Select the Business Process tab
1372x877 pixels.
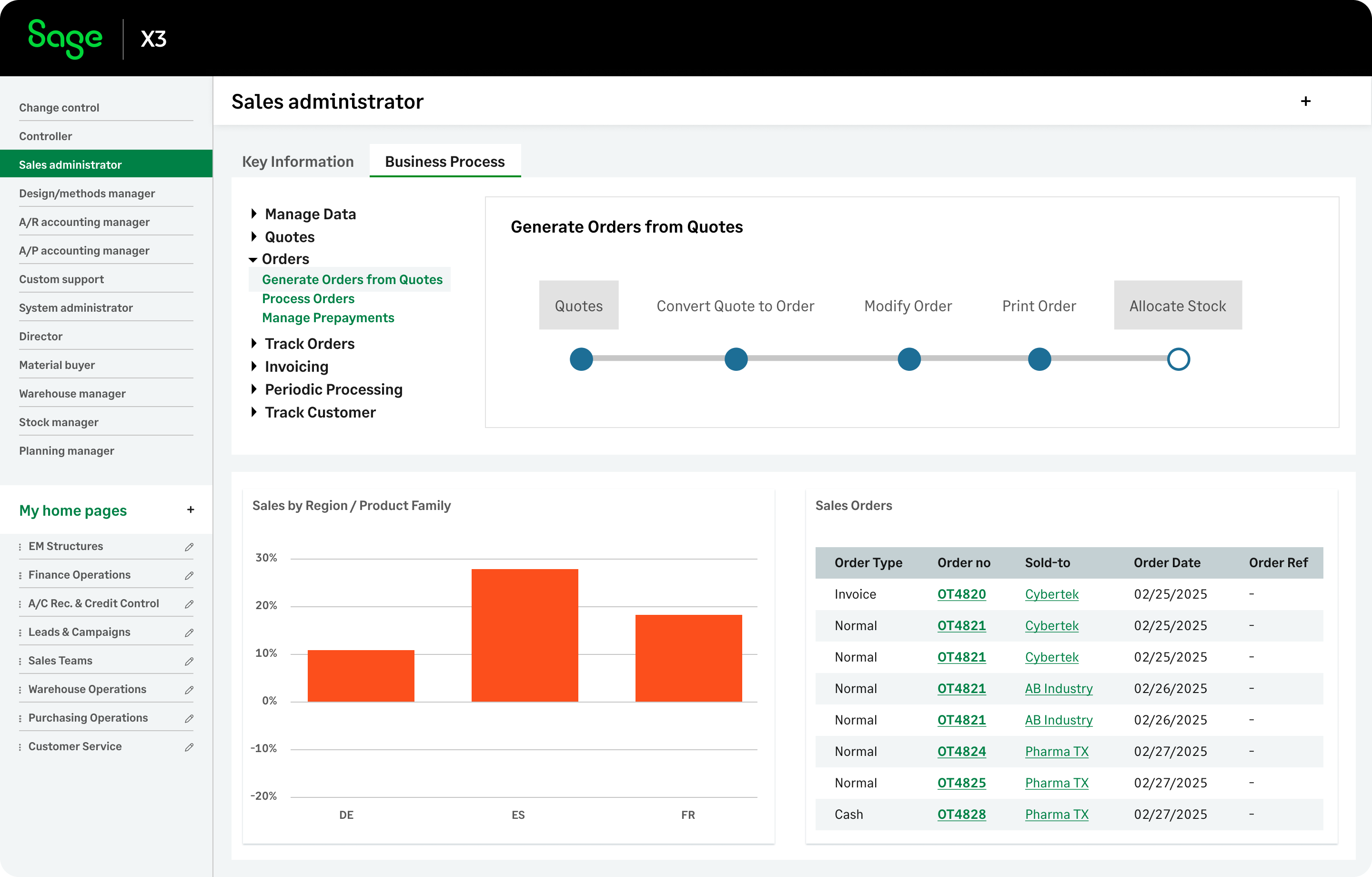point(445,162)
